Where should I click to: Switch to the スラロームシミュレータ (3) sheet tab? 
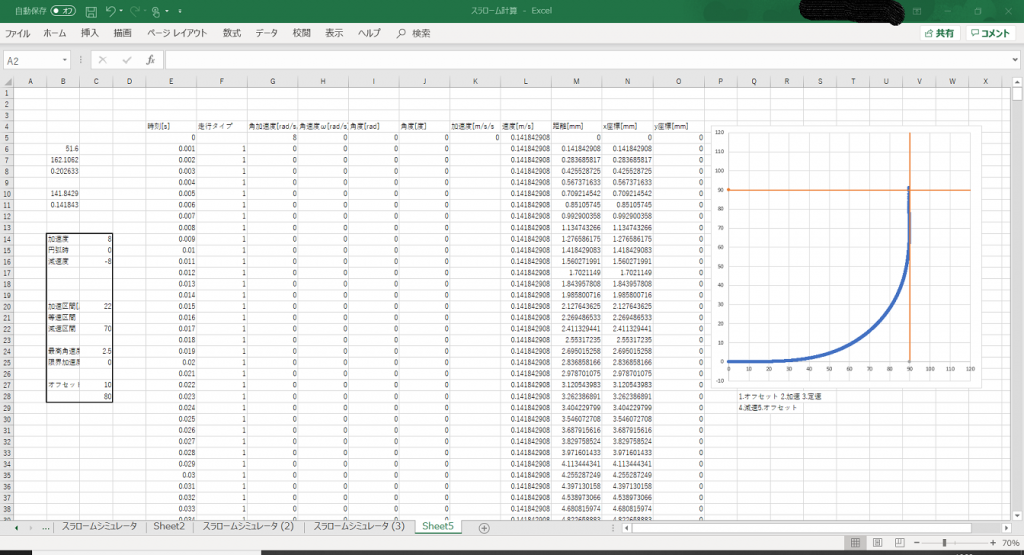click(359, 526)
